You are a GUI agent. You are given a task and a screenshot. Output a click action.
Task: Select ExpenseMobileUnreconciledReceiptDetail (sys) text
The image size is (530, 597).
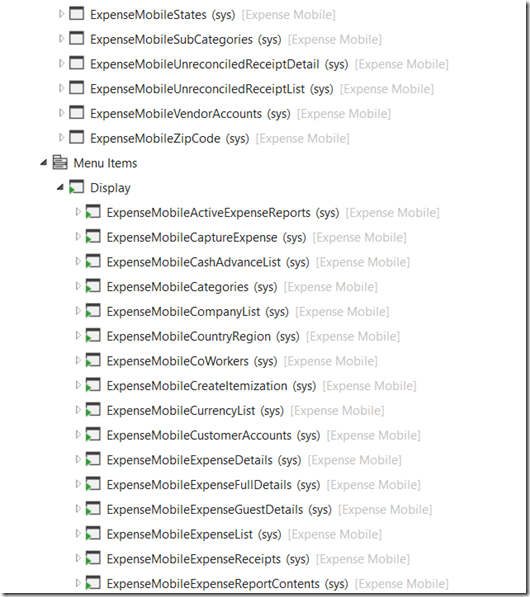(219, 64)
